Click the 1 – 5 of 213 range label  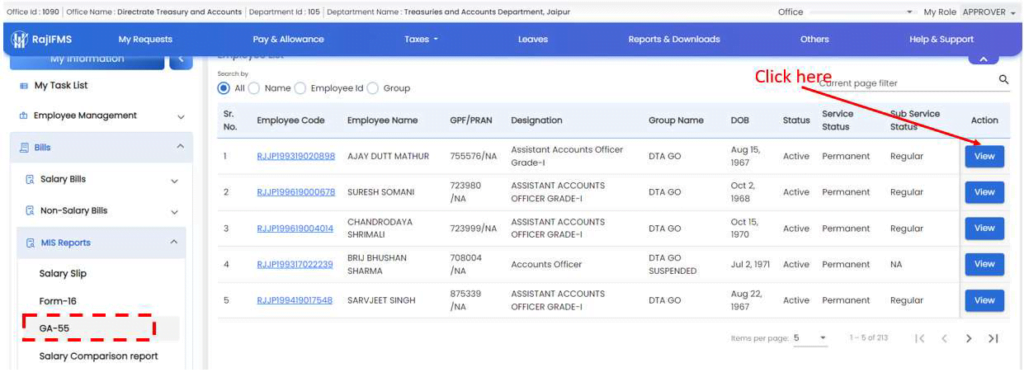869,338
